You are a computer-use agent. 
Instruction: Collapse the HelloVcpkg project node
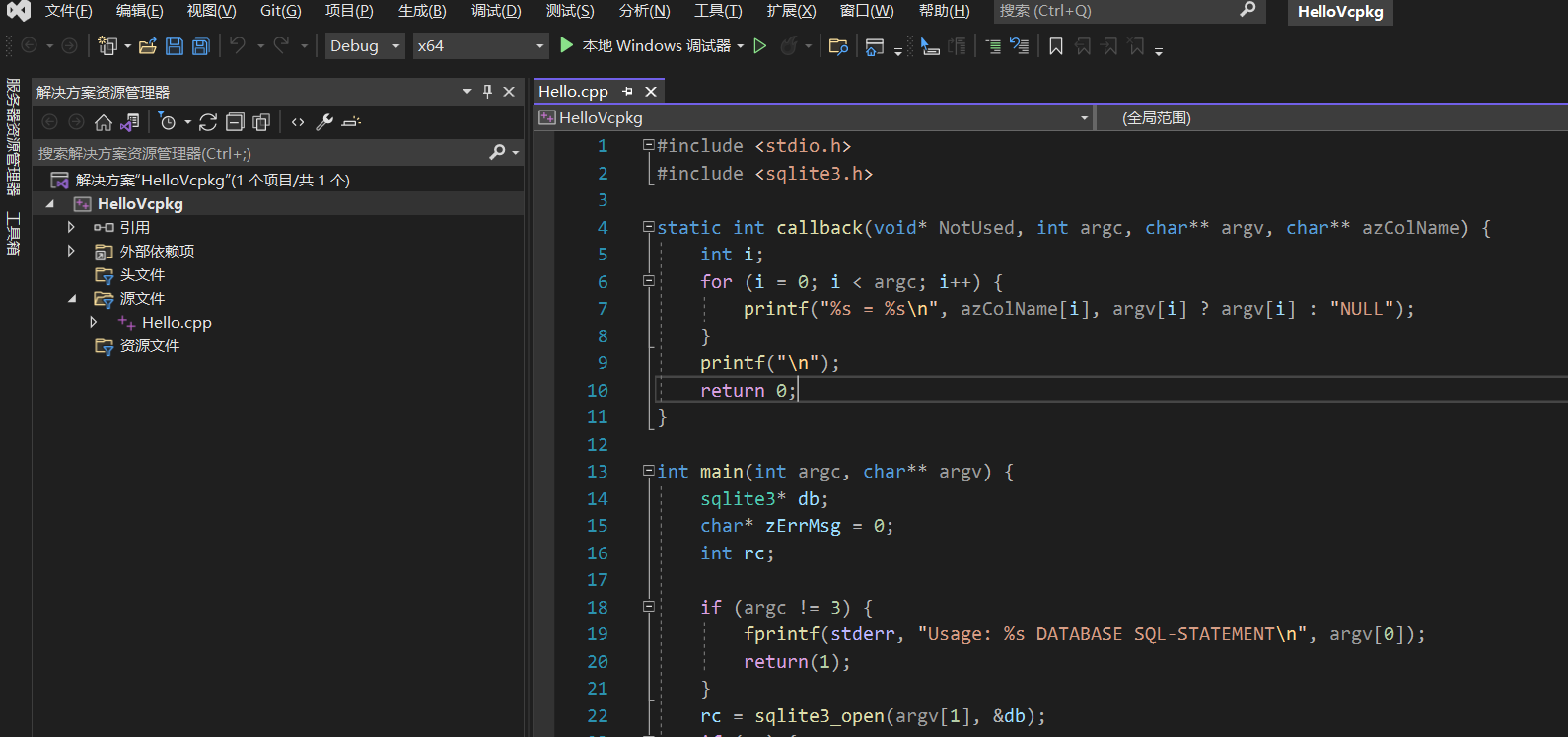tap(49, 204)
